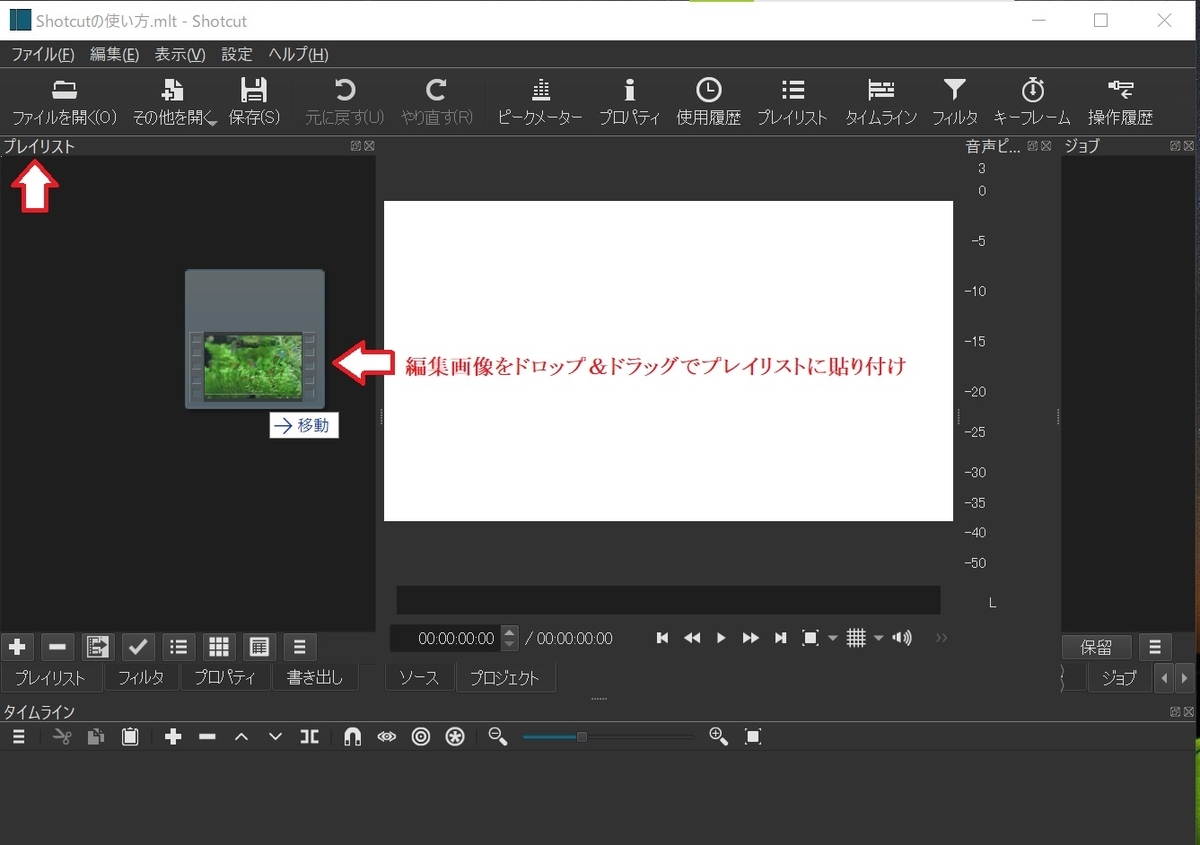Image resolution: width=1200 pixels, height=845 pixels.
Task: Click the timecode stepper arrows
Action: 510,638
